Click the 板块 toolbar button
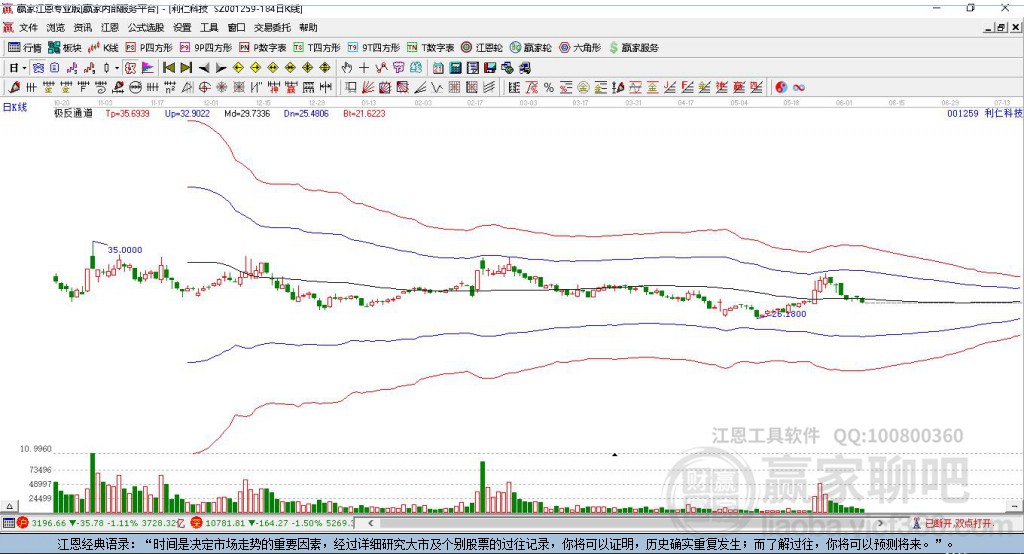Viewport: 1024px width, 554px height. click(64, 48)
